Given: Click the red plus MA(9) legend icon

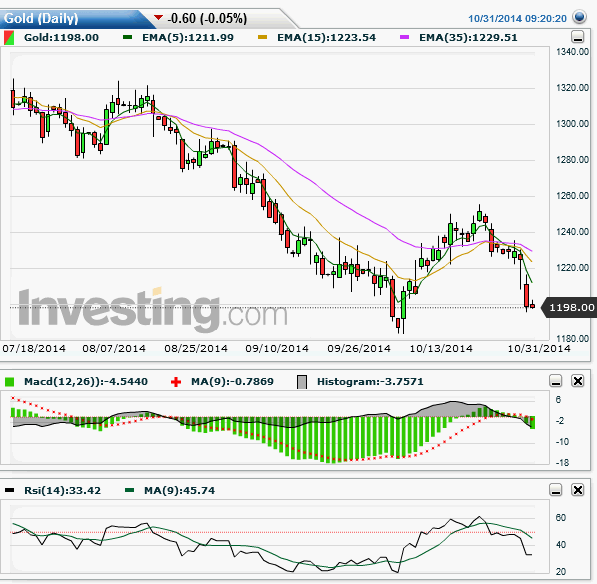Looking at the screenshot, I should point(176,382).
